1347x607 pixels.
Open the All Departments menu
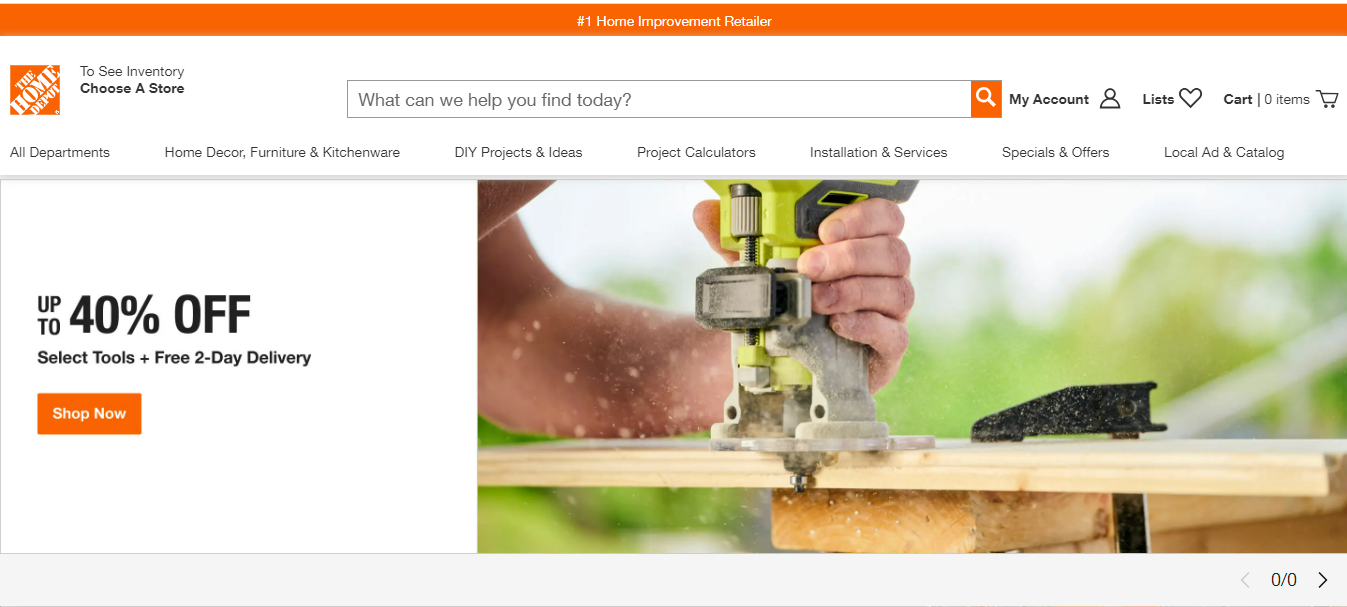click(60, 152)
